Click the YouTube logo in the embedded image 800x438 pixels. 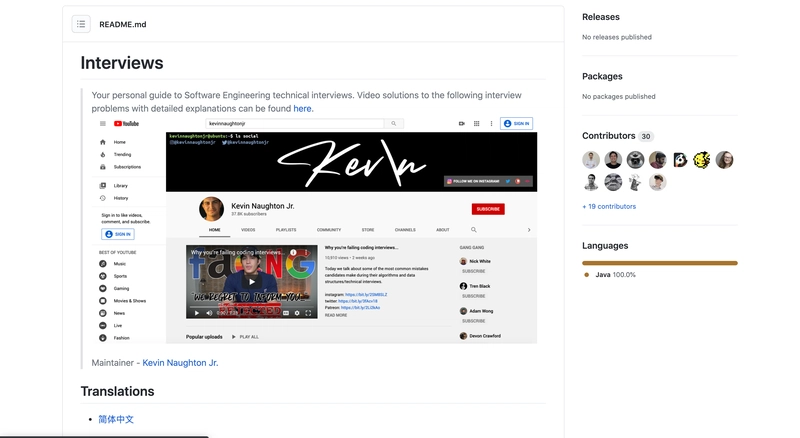point(126,124)
